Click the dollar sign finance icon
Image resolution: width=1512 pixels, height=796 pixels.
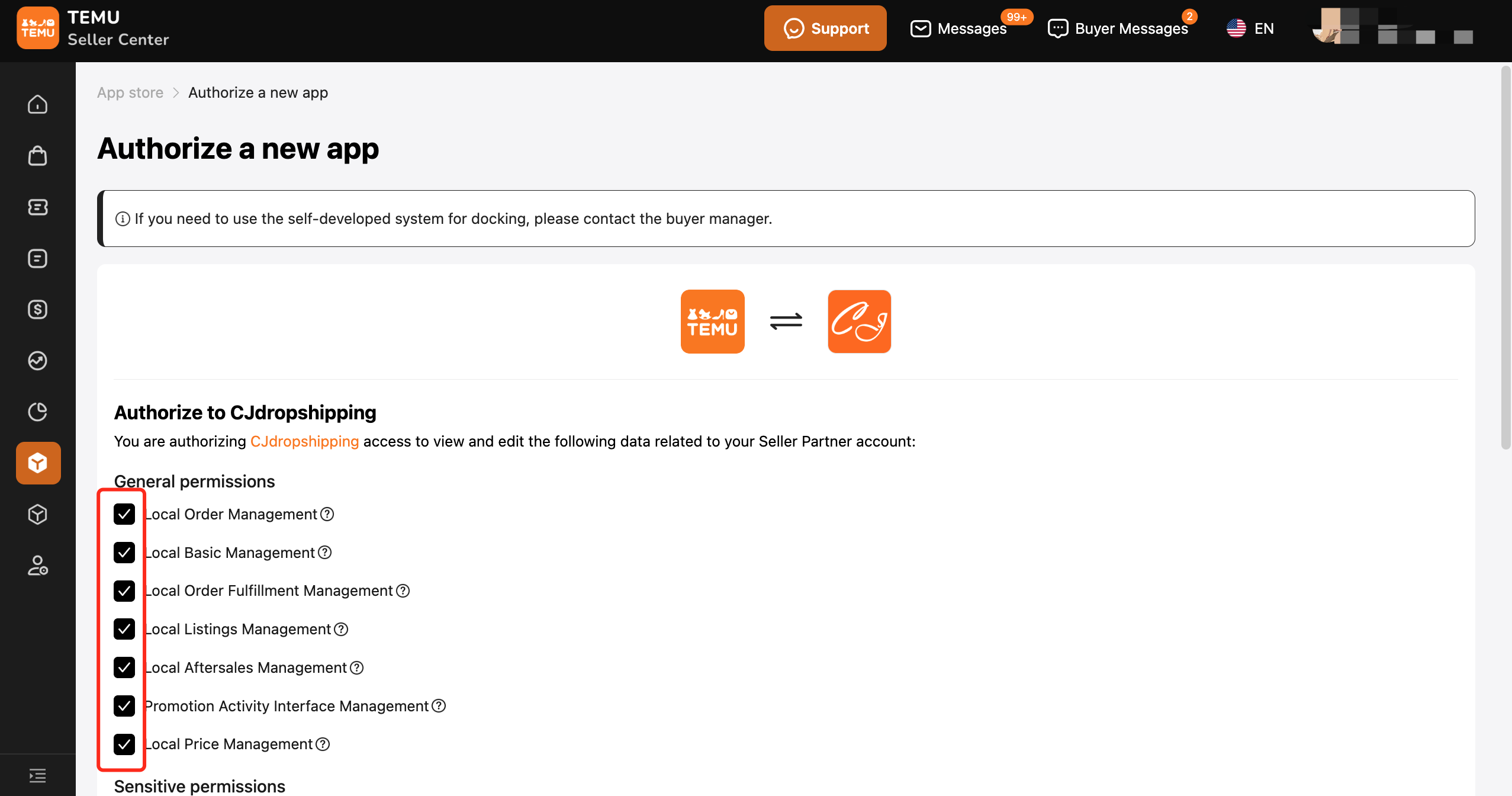tap(37, 309)
